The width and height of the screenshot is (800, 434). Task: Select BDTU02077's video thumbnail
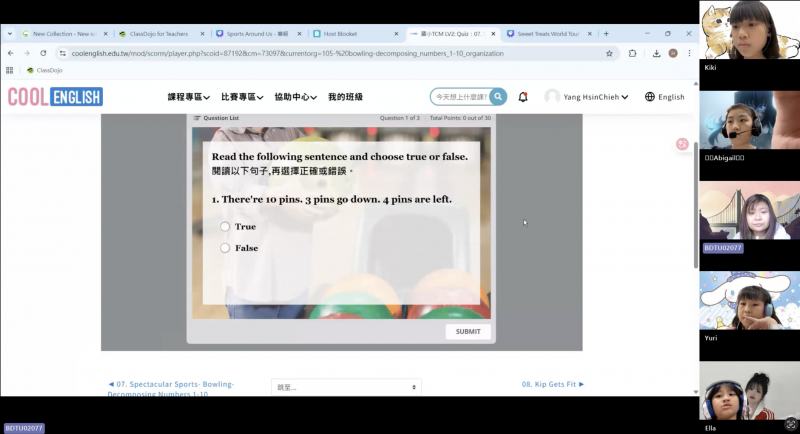tap(749, 210)
